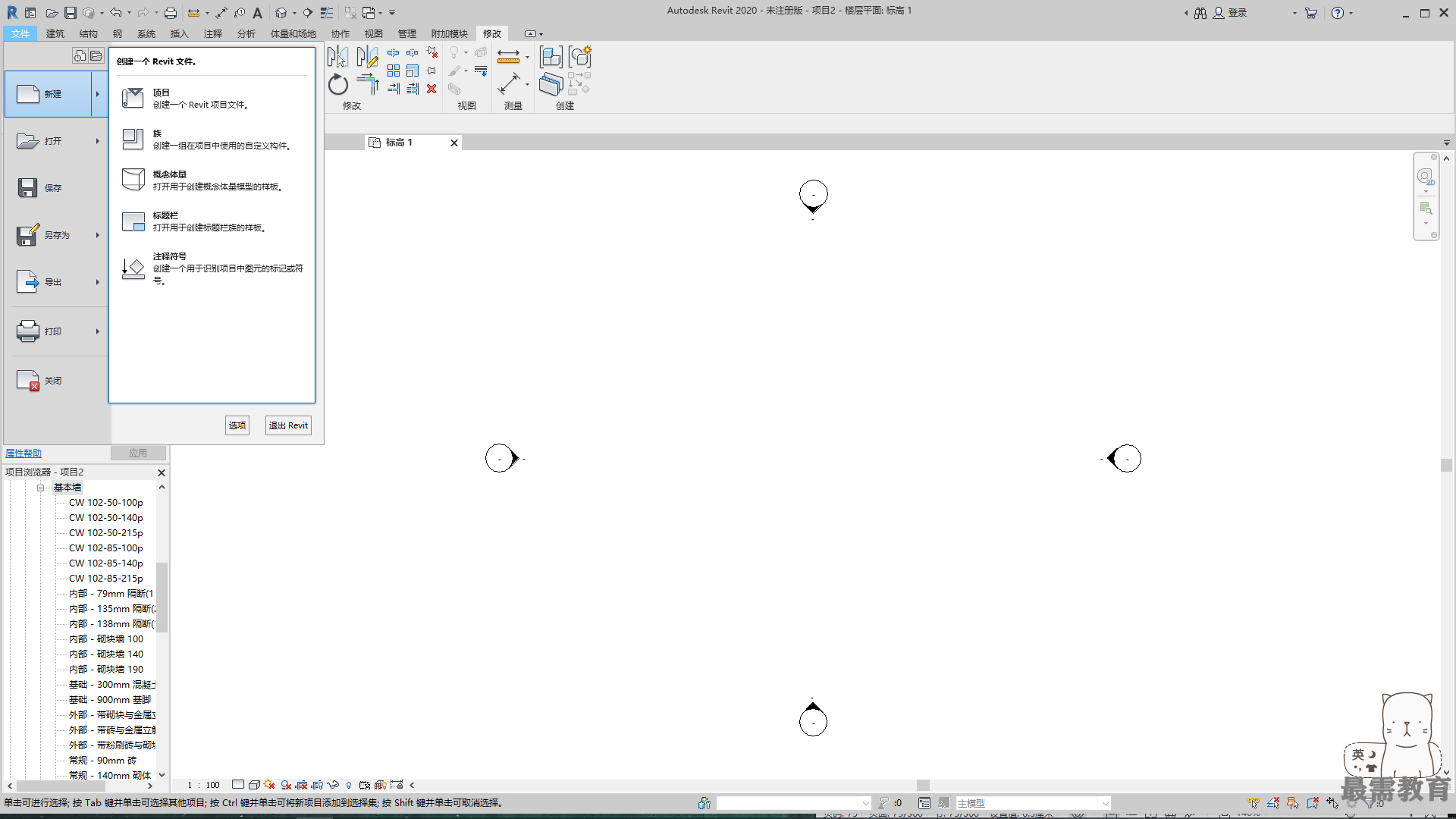
Task: Expand the Export (导出) submenu arrow
Action: (x=97, y=282)
